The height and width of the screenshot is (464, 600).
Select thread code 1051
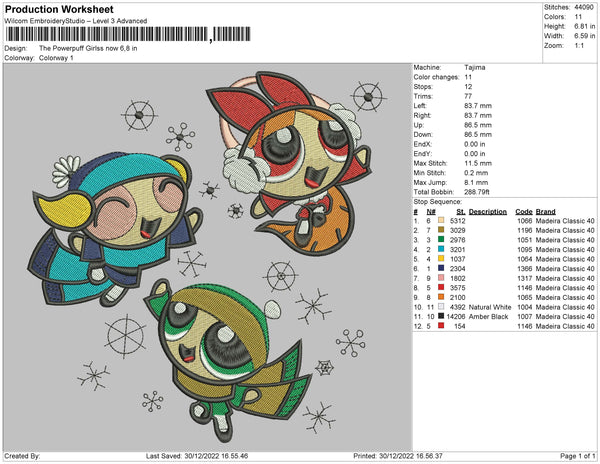point(524,240)
